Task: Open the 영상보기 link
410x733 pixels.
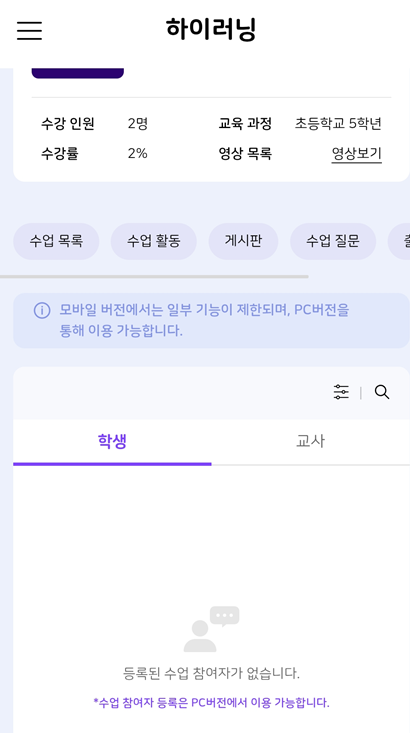Action: click(x=357, y=153)
